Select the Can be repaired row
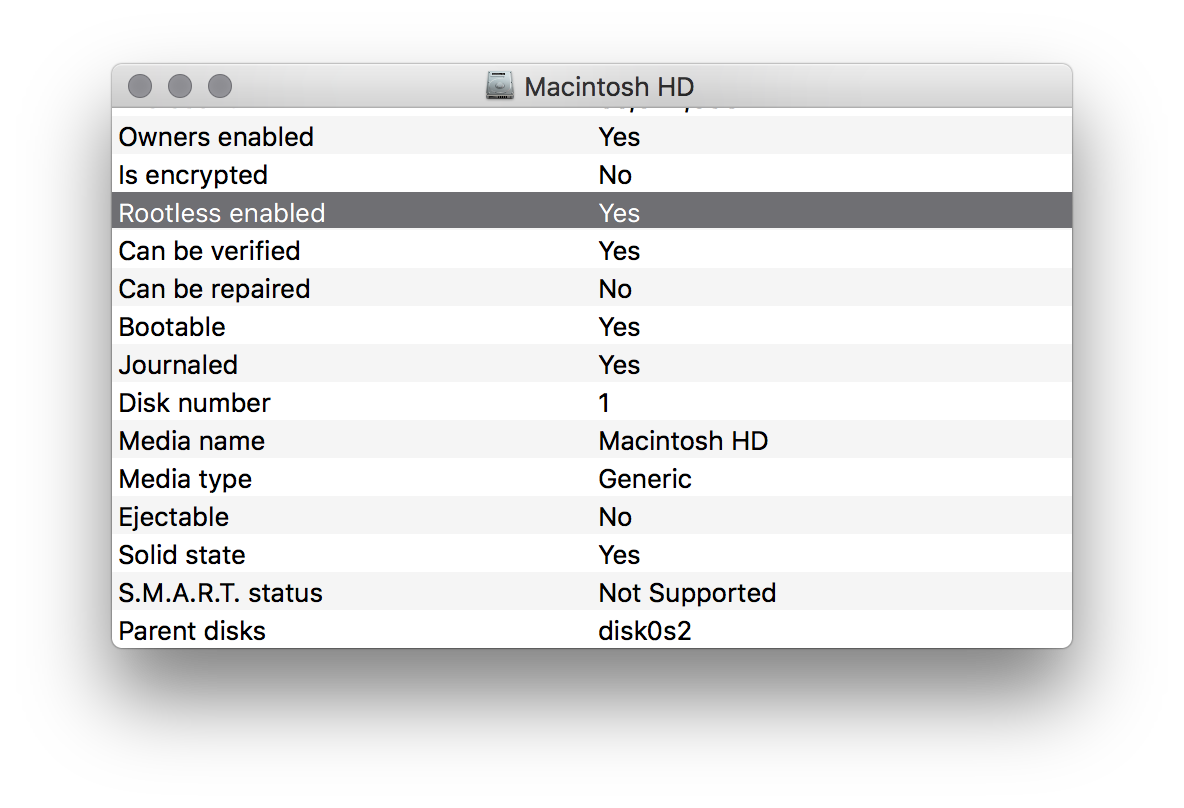Viewport: 1184px width, 808px height. (x=592, y=288)
